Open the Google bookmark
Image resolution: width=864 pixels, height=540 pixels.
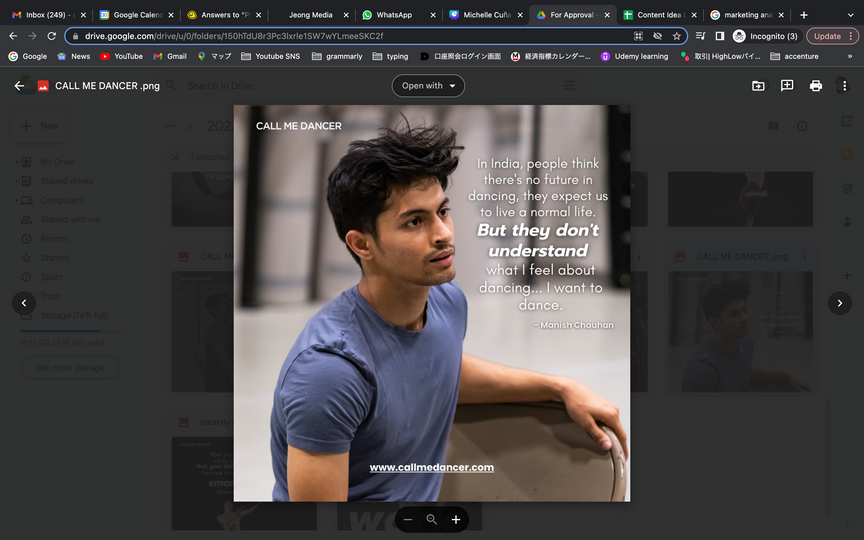click(x=28, y=56)
